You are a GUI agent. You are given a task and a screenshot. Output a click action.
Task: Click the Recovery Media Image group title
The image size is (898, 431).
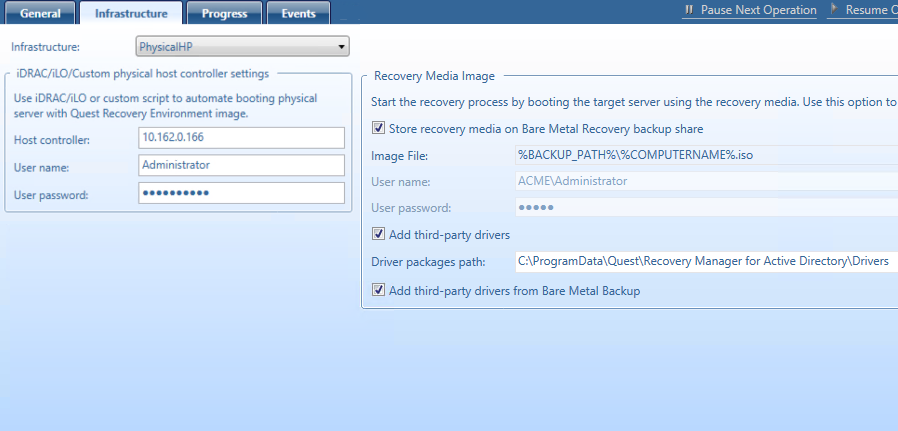[x=434, y=76]
